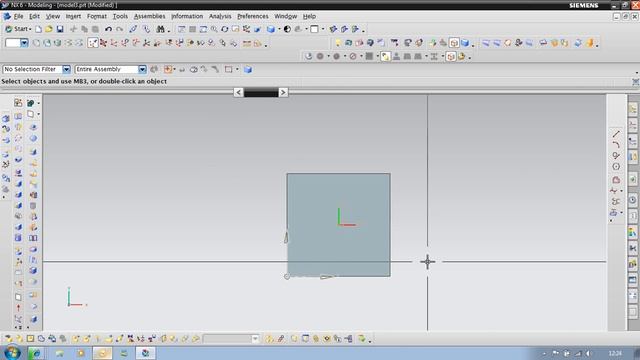Open the Format menu
This screenshot has height=360, width=640.
97,16
